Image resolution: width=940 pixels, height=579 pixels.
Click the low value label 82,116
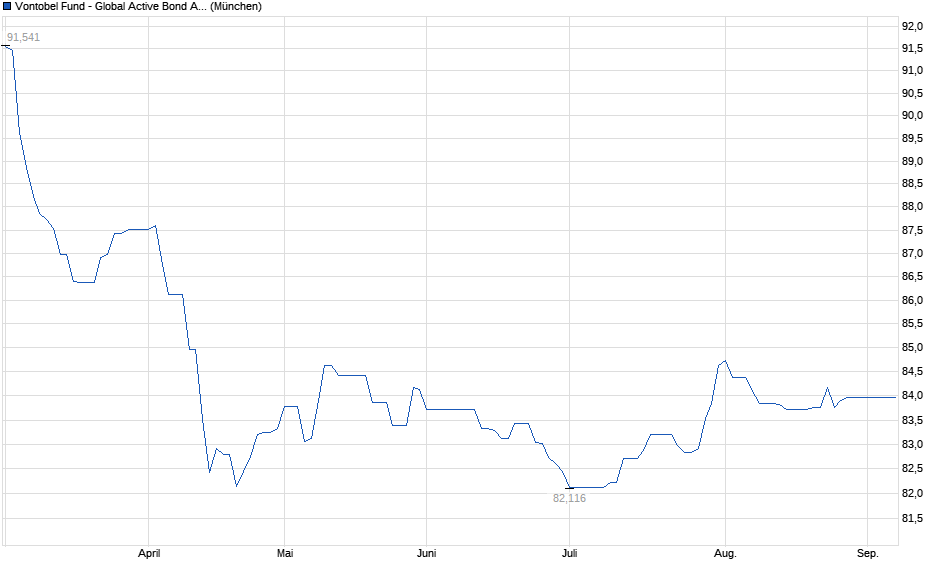coord(569,498)
